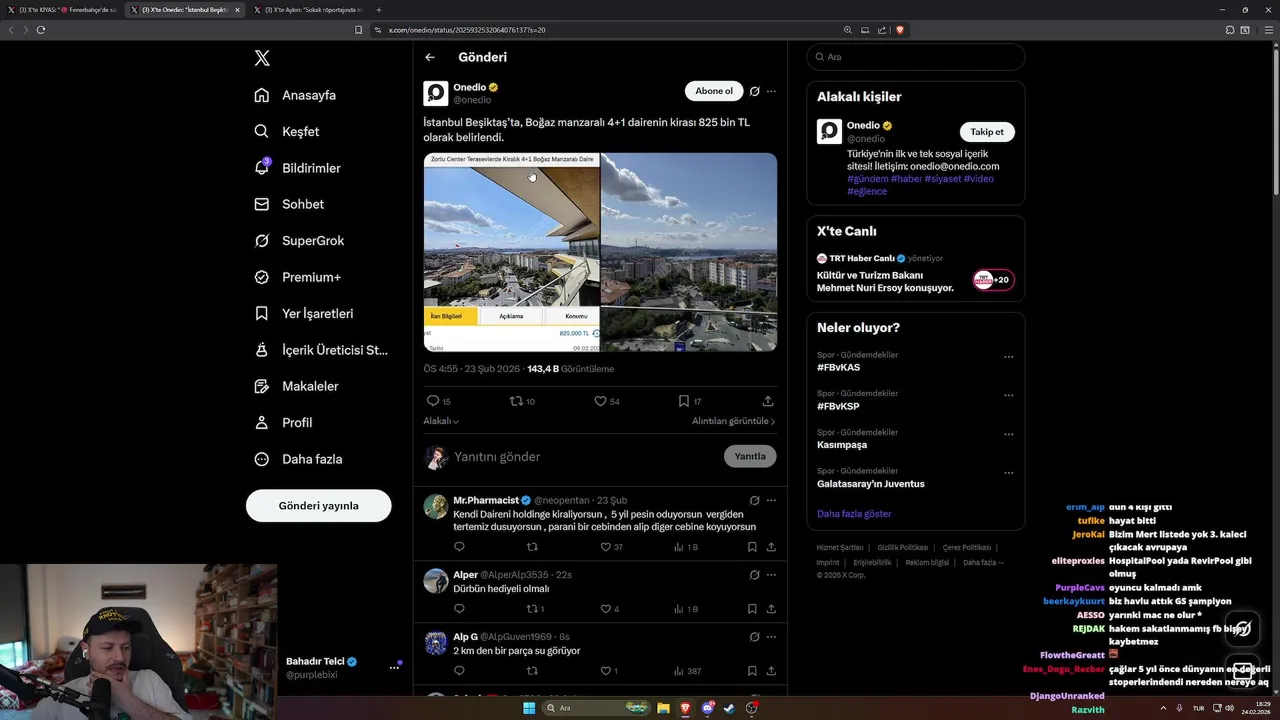The height and width of the screenshot is (720, 1280).
Task: Click Grok icon on Alper's comment
Action: click(x=755, y=575)
